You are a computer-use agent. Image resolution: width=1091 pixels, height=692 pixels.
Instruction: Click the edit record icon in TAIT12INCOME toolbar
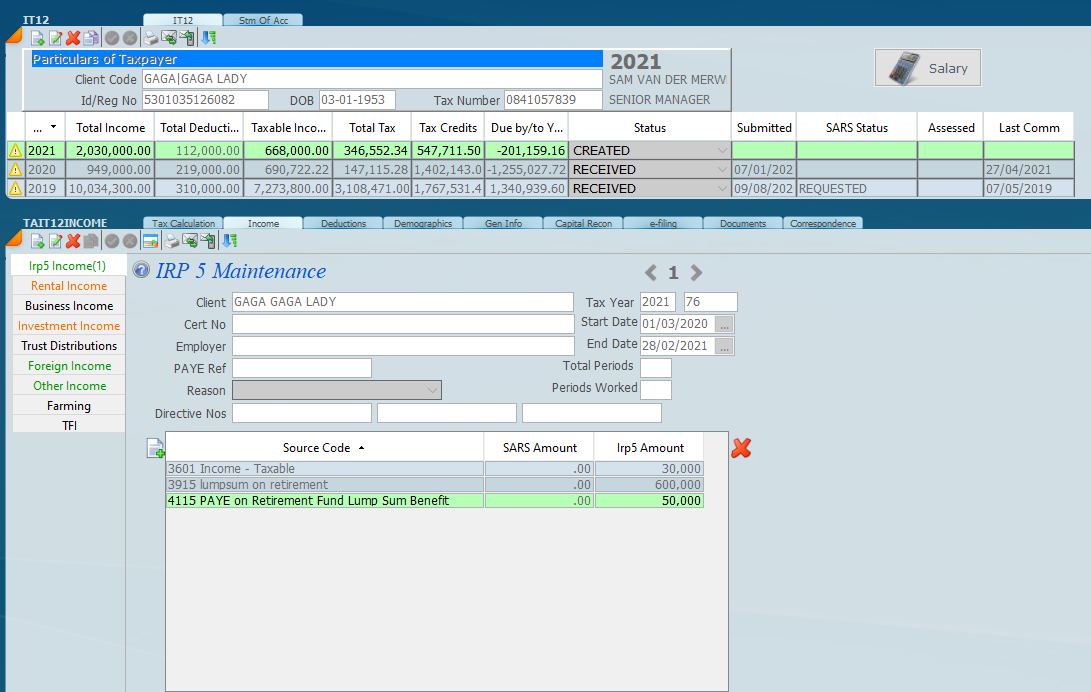tap(55, 241)
